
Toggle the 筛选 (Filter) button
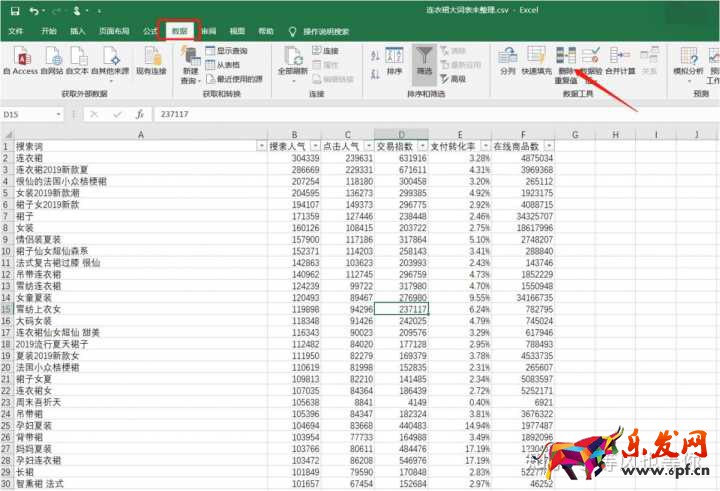click(x=424, y=59)
